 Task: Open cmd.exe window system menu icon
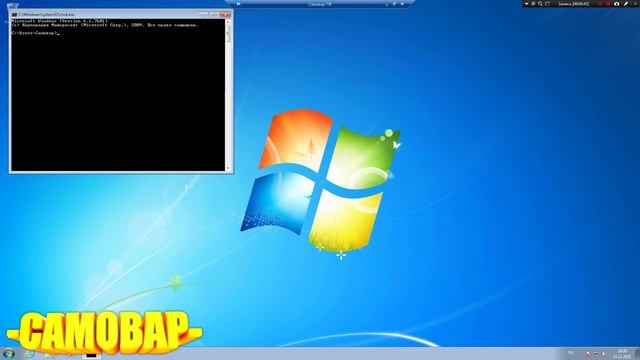coord(14,14)
